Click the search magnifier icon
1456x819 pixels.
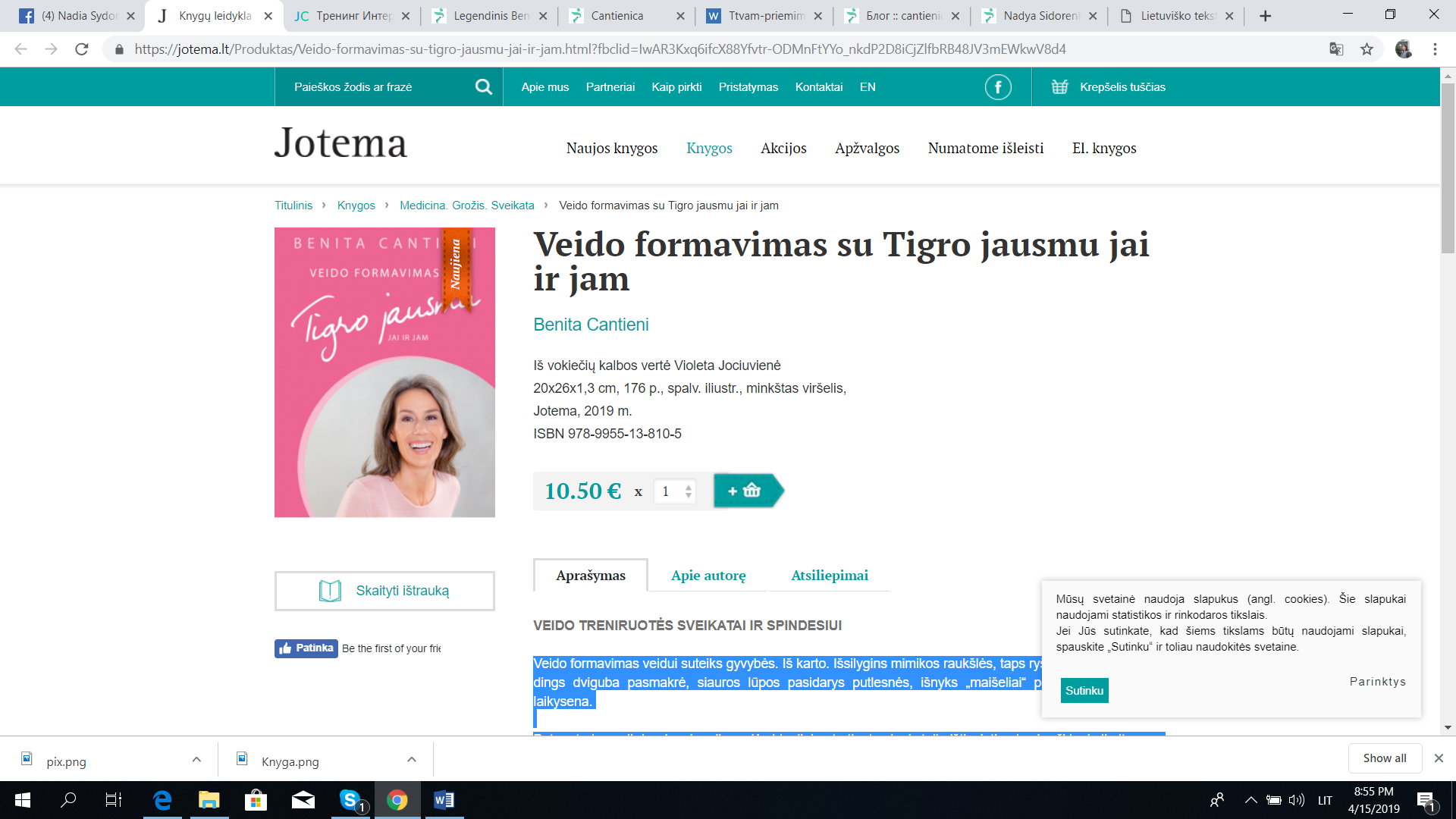click(x=483, y=87)
